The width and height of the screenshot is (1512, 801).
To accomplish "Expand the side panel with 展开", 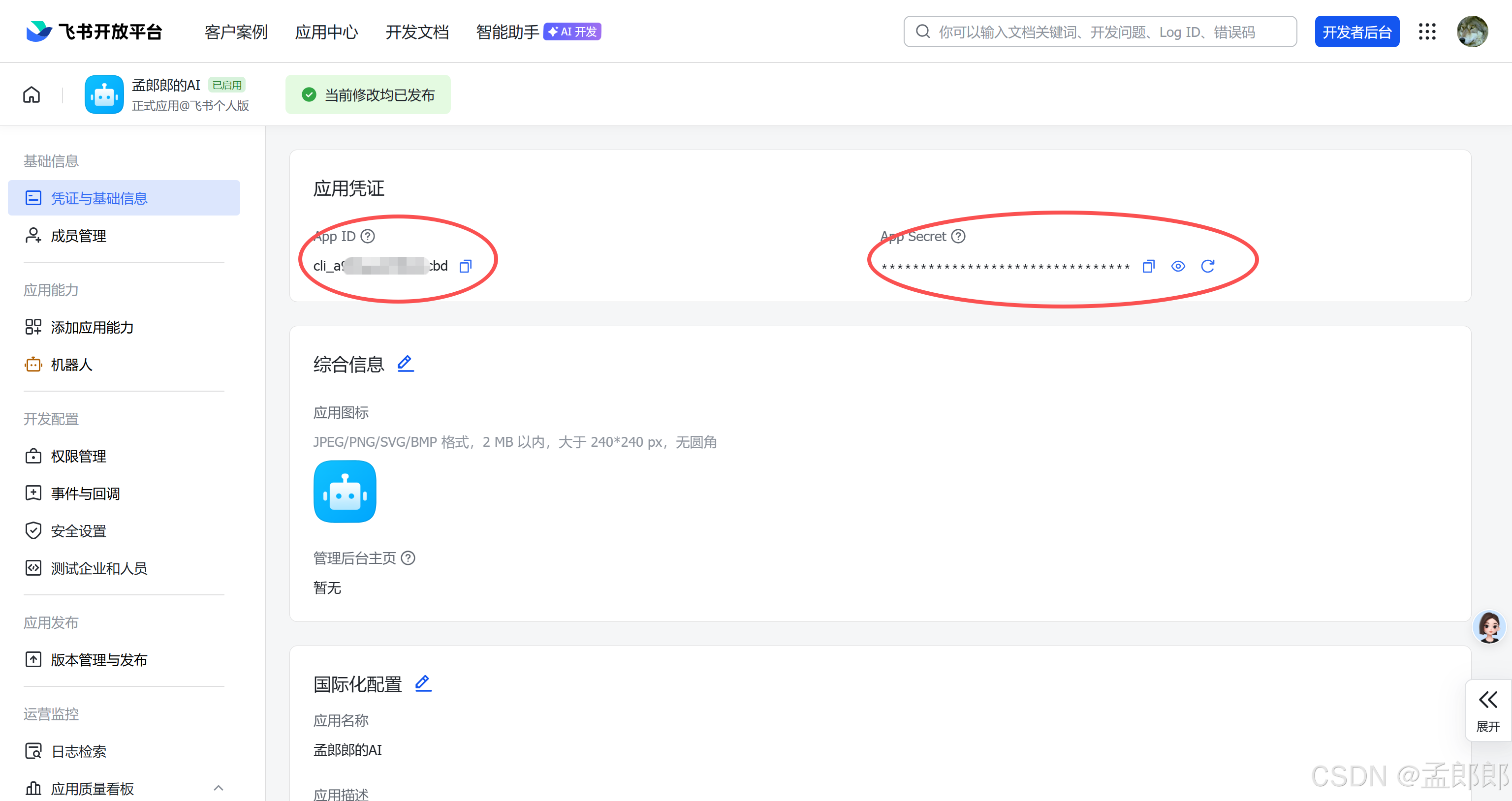I will [1487, 710].
